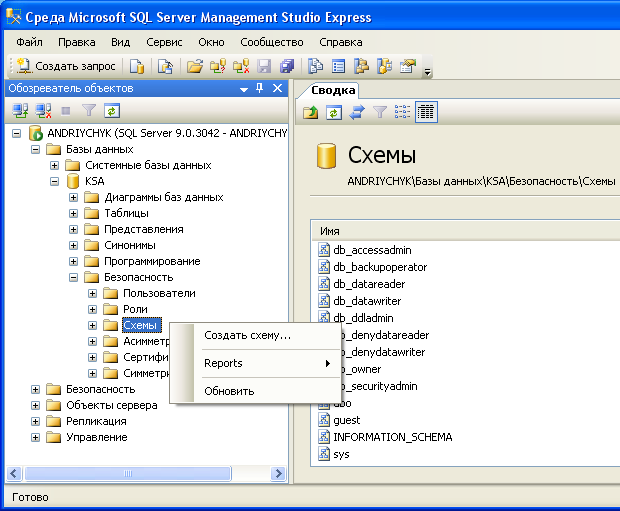This screenshot has width=620, height=511.
Task: Click Refresh icon in Object Explorer toolbar
Action: click(112, 111)
